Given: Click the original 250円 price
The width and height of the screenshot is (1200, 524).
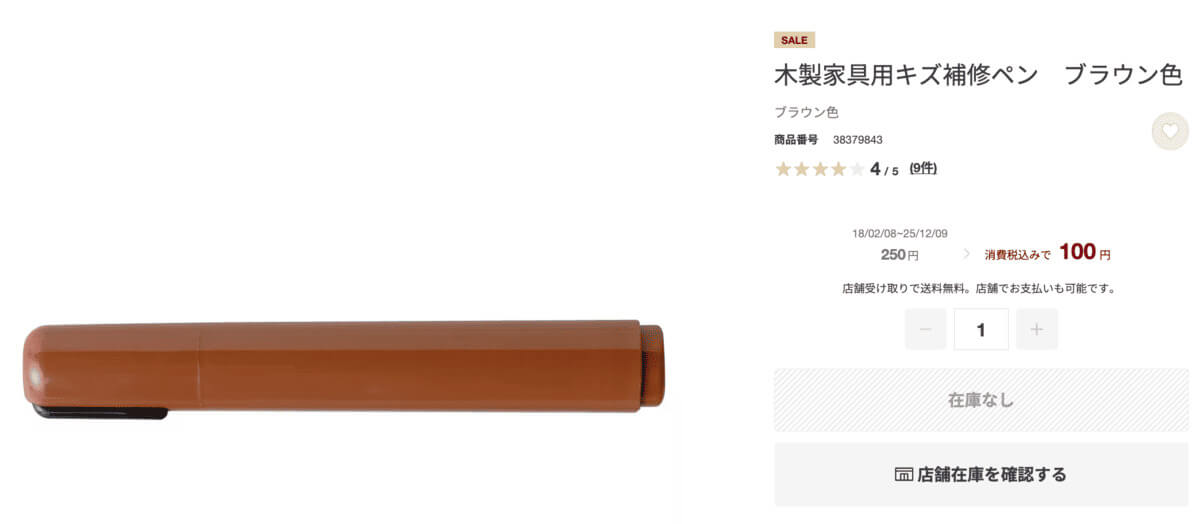Looking at the screenshot, I should pos(900,254).
